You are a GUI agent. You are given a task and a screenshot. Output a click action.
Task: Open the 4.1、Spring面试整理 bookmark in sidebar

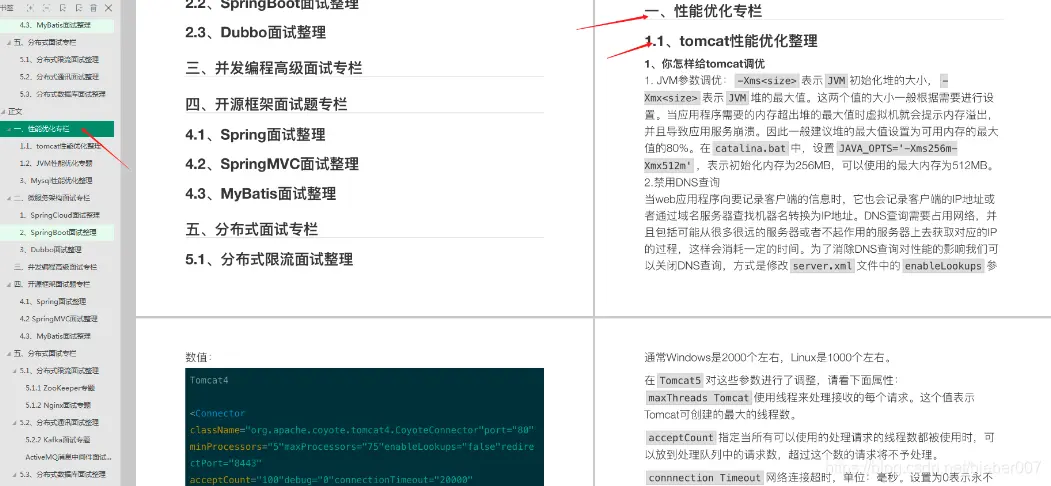point(53,302)
